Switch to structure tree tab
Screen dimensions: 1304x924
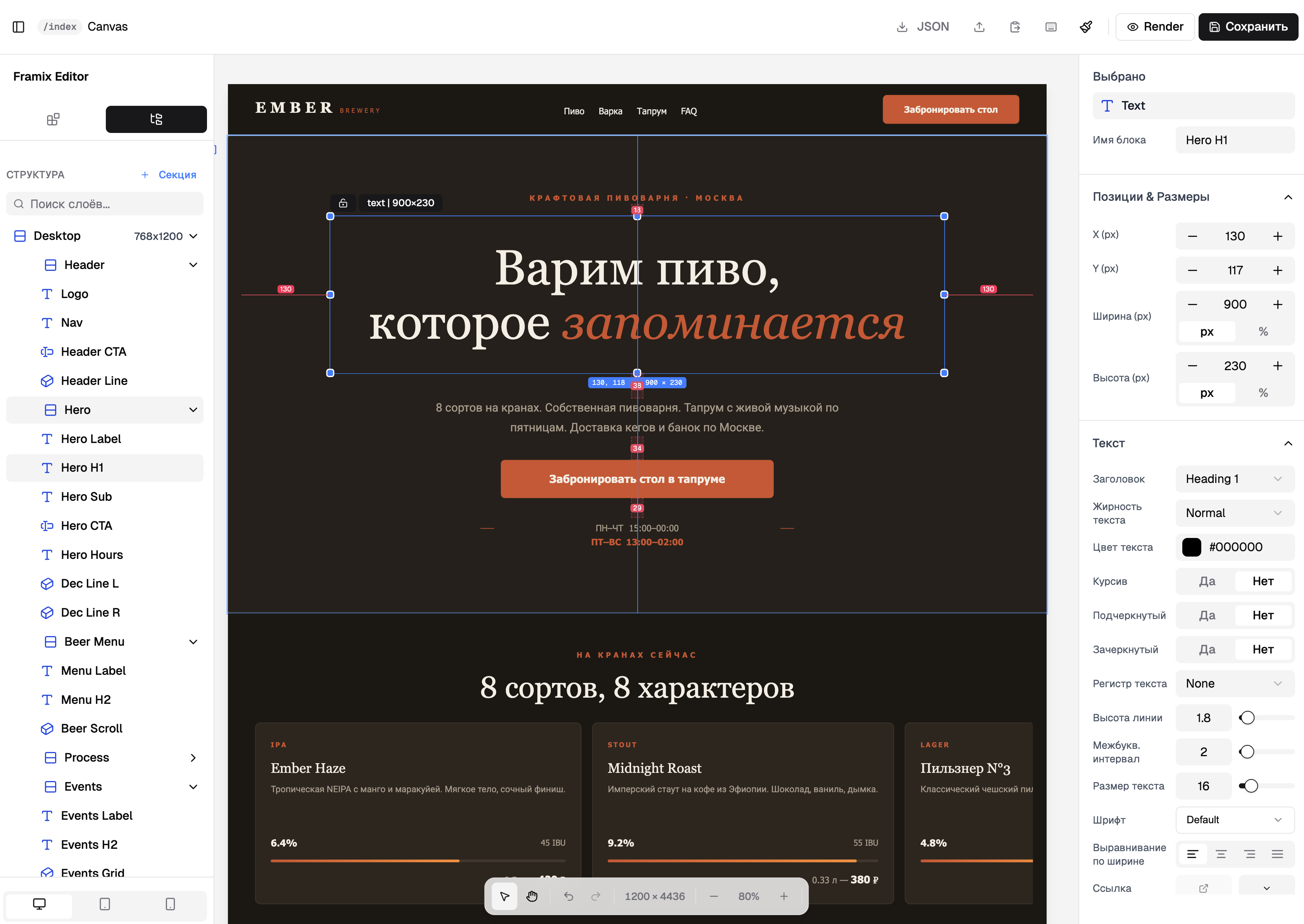tap(157, 119)
